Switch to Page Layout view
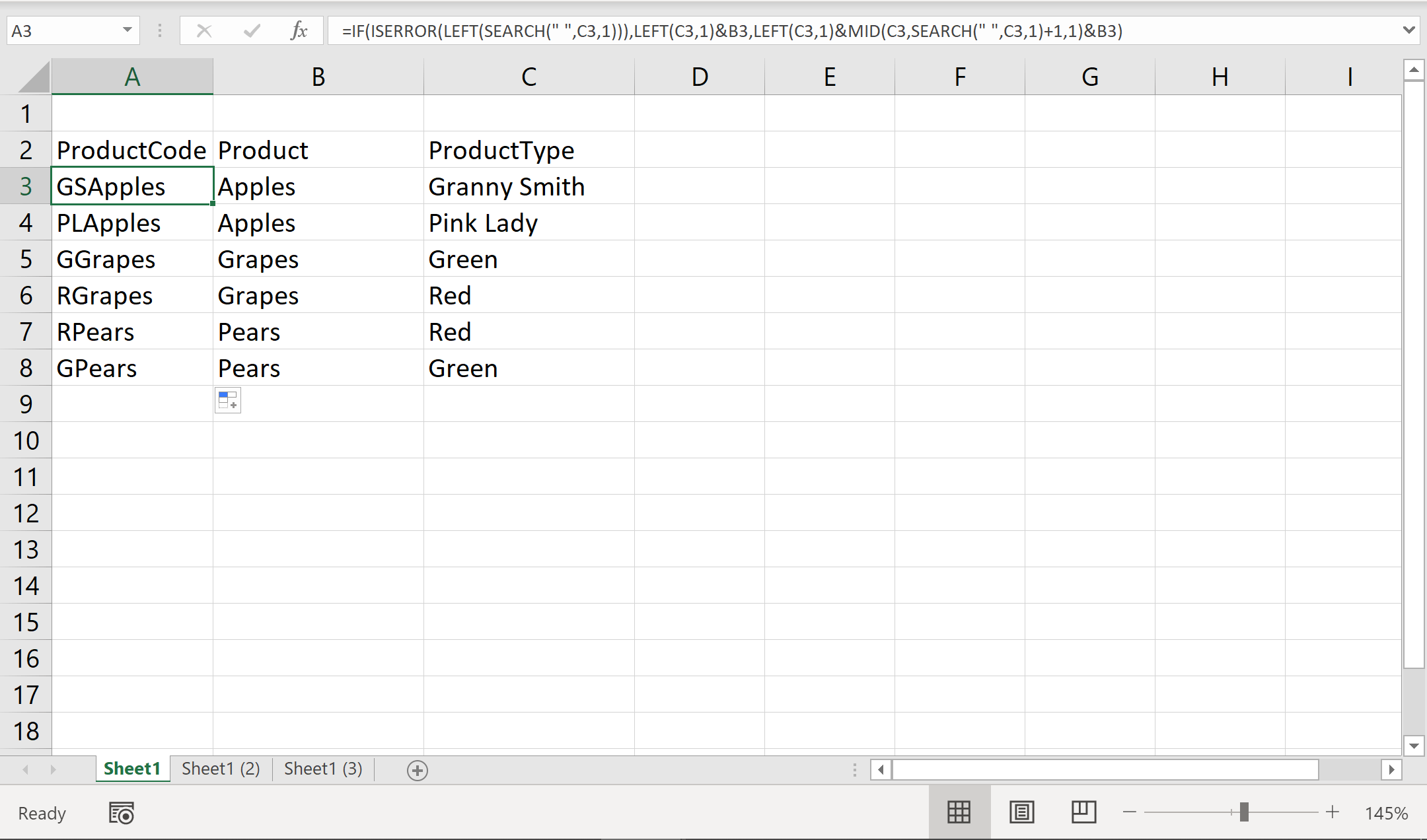 point(1021,812)
